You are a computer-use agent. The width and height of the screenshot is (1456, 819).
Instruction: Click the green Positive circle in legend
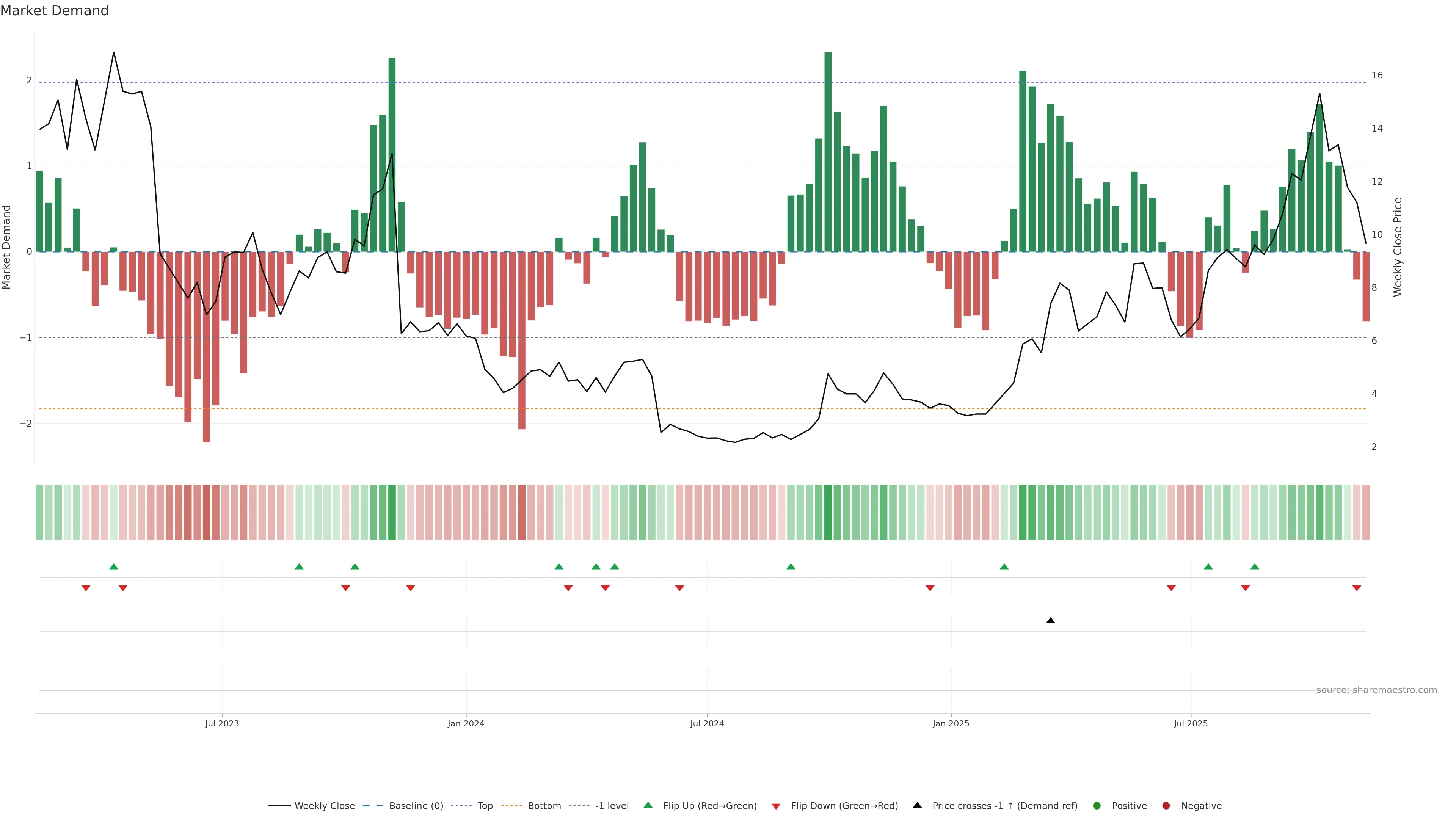tap(1097, 805)
